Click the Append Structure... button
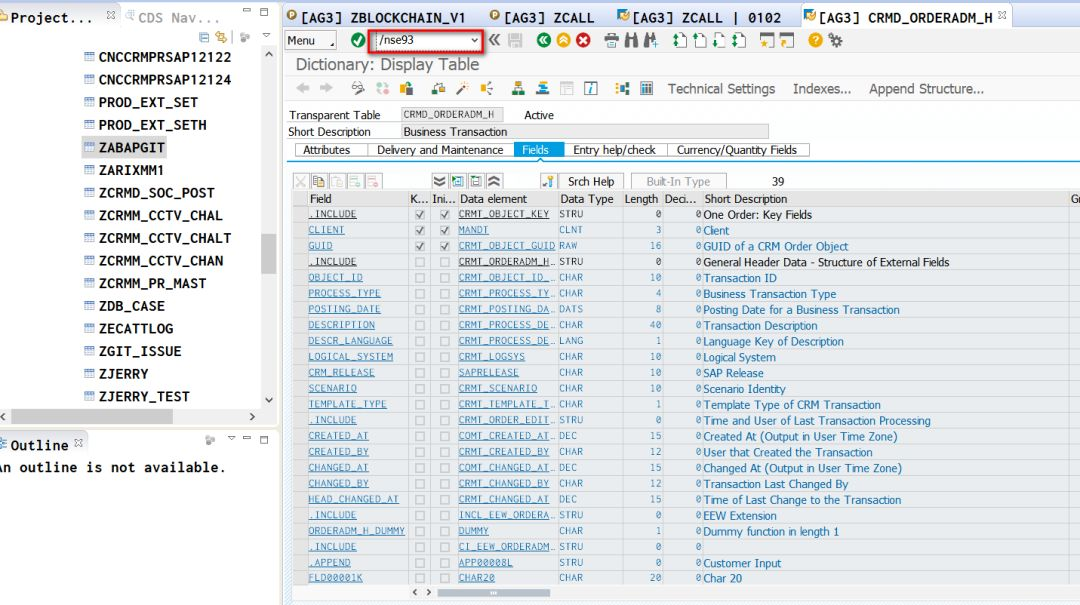1080x605 pixels. click(926, 89)
